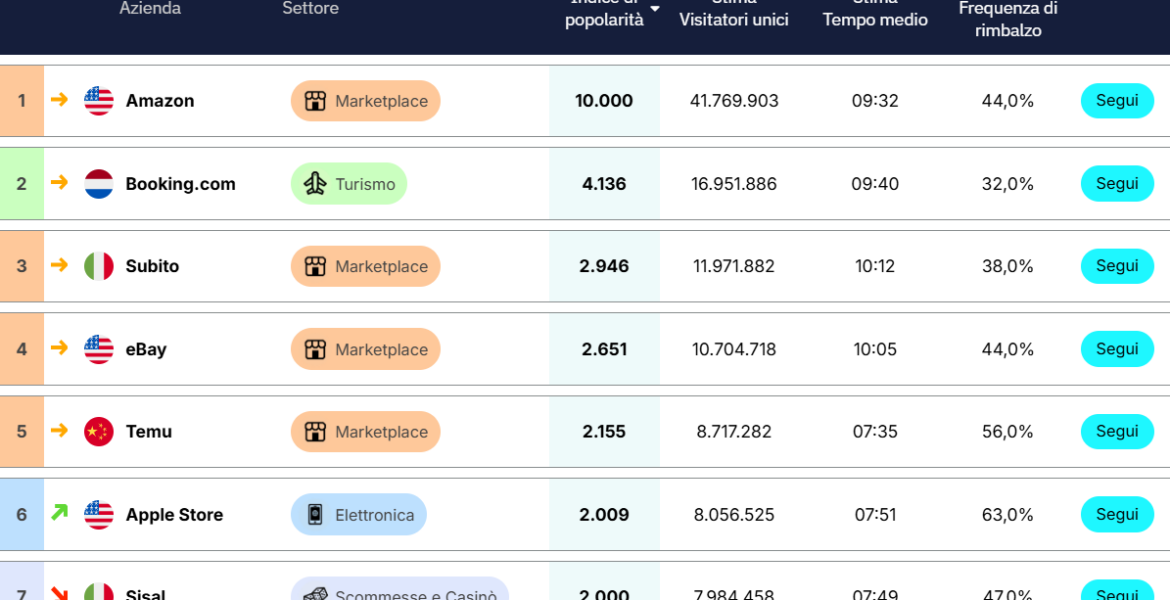
Task: Open the Sisal company name
Action: [x=146, y=596]
